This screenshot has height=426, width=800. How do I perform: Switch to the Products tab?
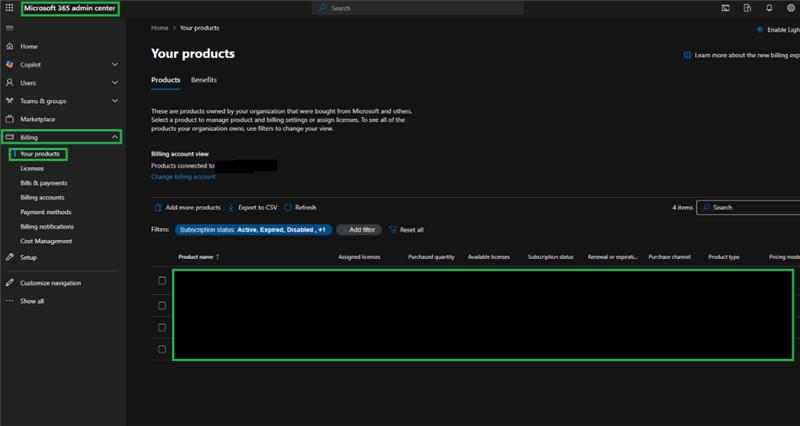coord(165,80)
